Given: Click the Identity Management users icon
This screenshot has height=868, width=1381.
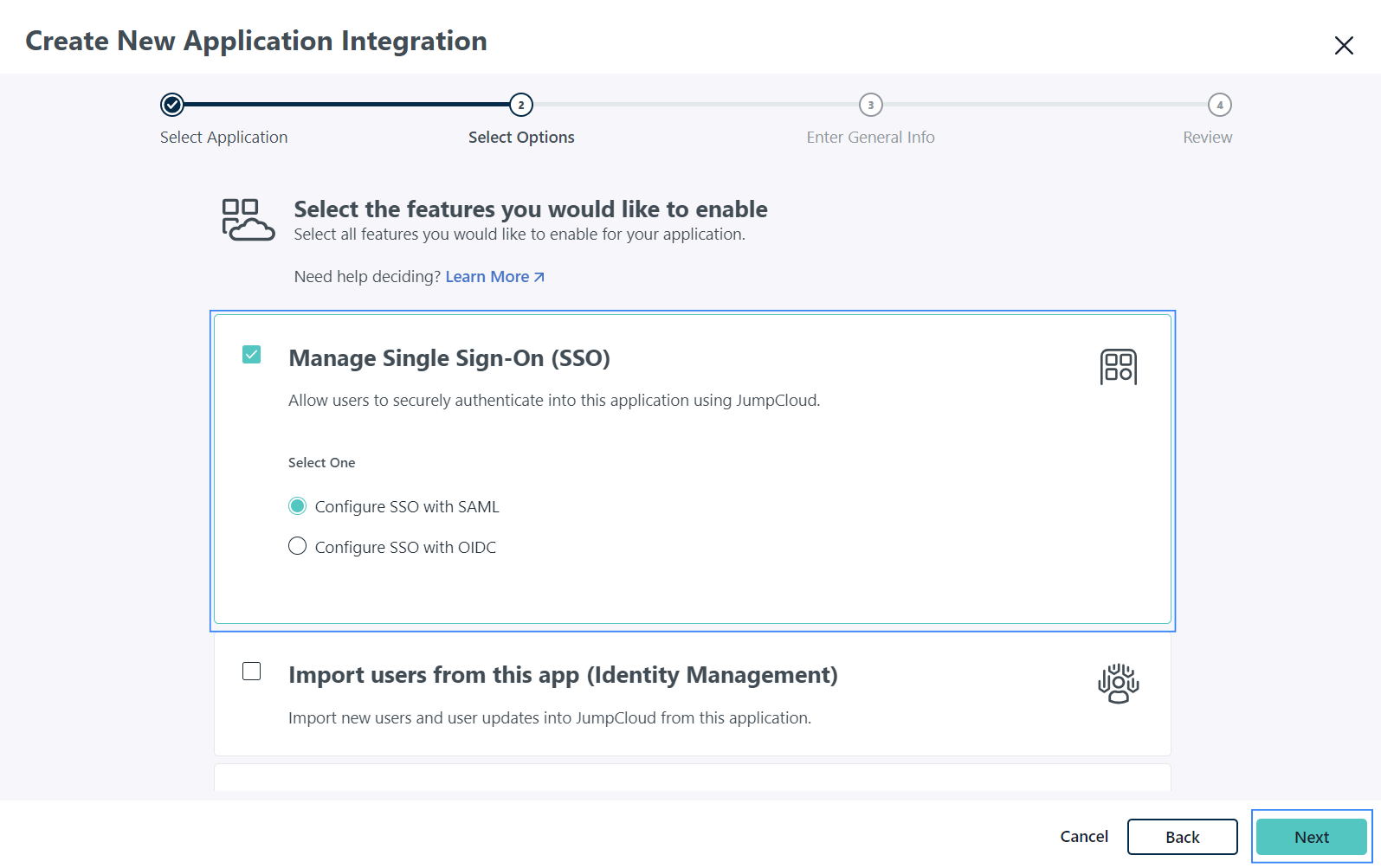Looking at the screenshot, I should click(1118, 684).
